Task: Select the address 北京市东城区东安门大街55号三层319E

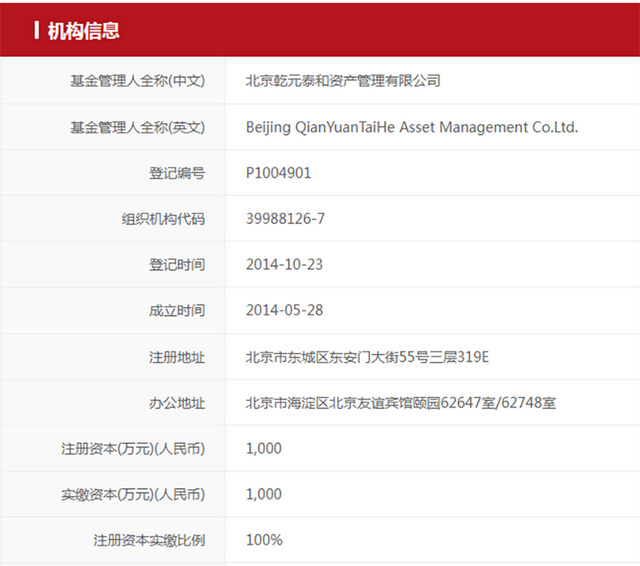Action: [x=367, y=357]
